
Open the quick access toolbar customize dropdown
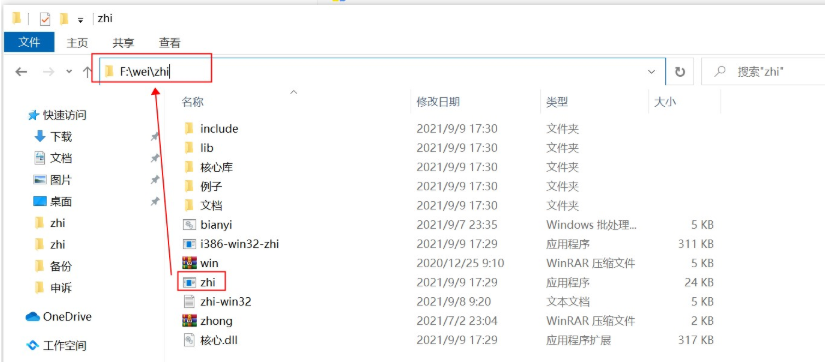coord(81,20)
